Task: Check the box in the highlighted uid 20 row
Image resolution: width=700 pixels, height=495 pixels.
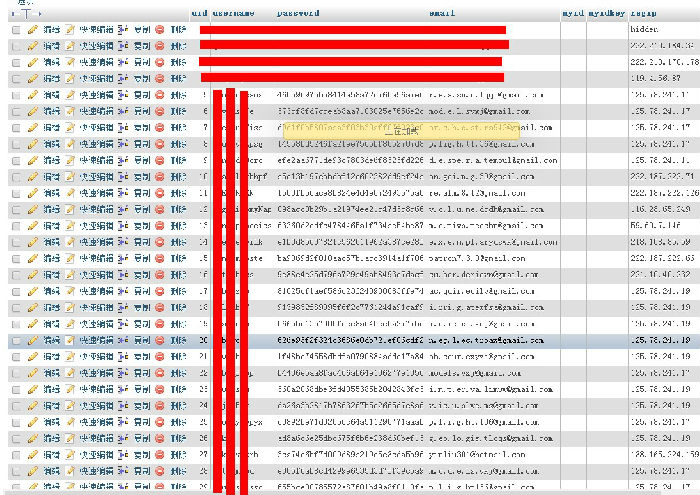Action: (x=15, y=340)
